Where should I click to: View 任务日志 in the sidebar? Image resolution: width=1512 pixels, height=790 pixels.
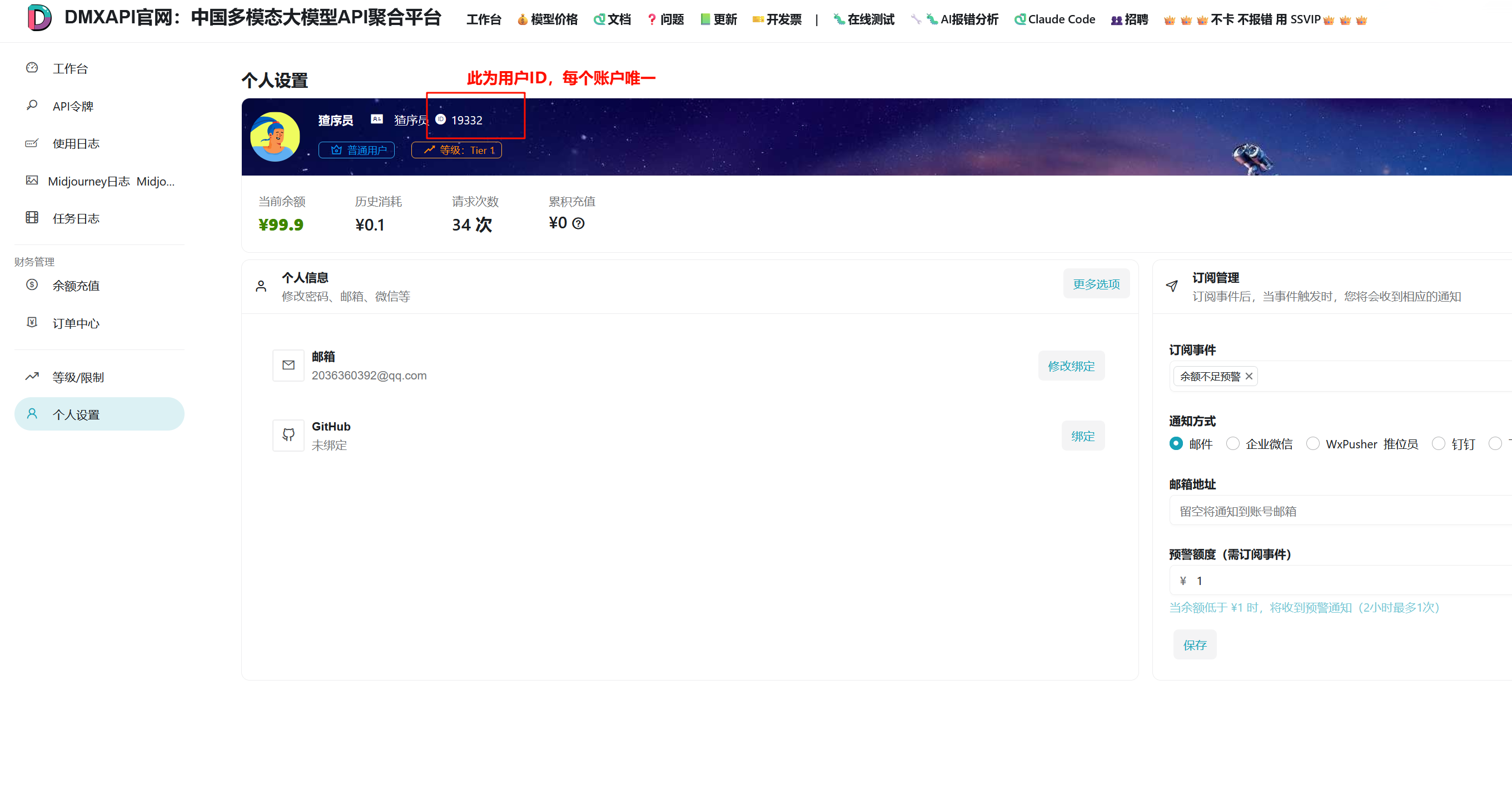click(76, 218)
